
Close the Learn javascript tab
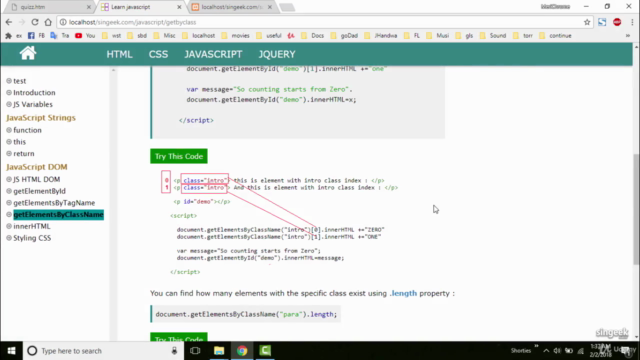point(179,7)
